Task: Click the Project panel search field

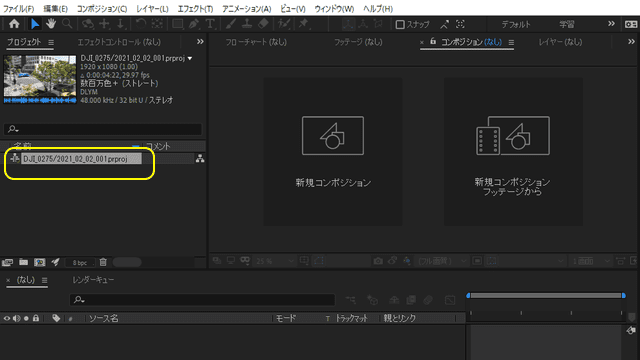Action: (103, 129)
